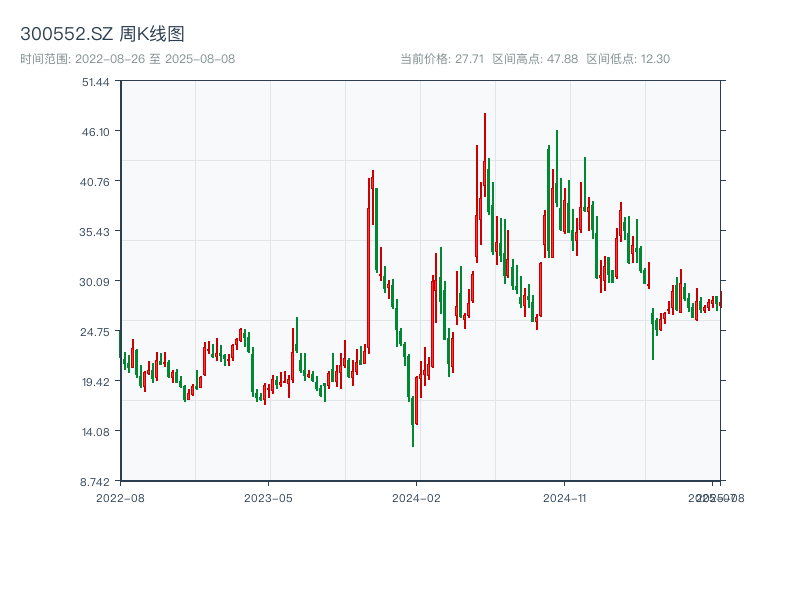
Task: Click the 区间低点 12.30 label
Action: coord(628,59)
